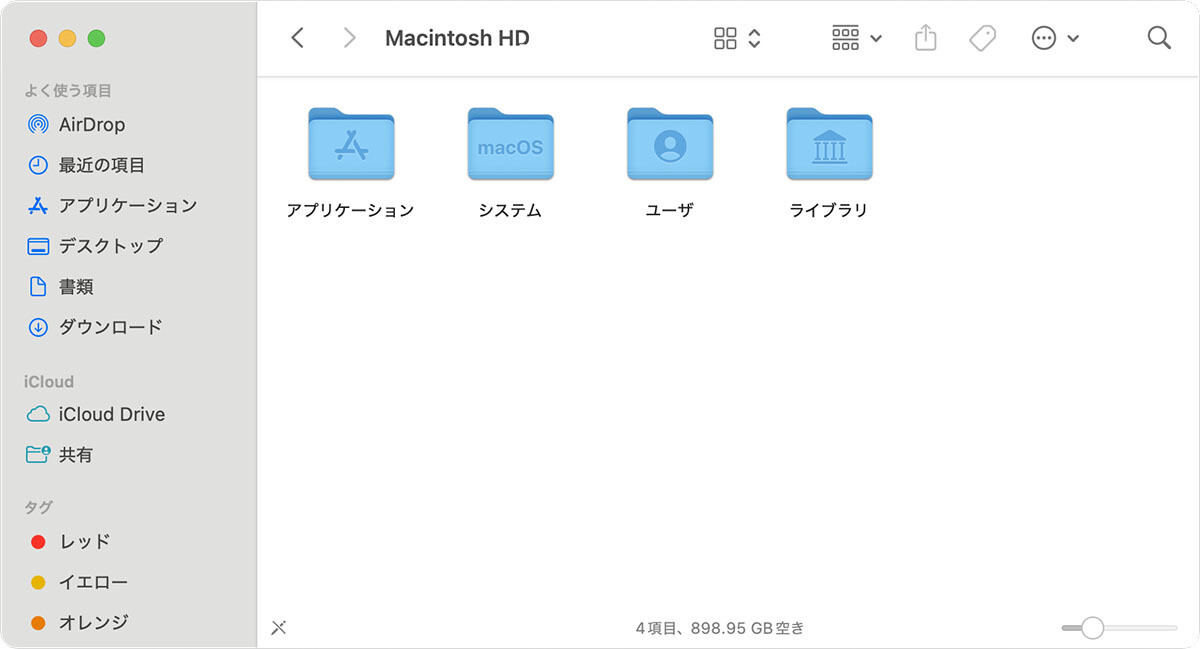Filter by オレンジ orange tag
The height and width of the screenshot is (649, 1200).
click(80, 622)
